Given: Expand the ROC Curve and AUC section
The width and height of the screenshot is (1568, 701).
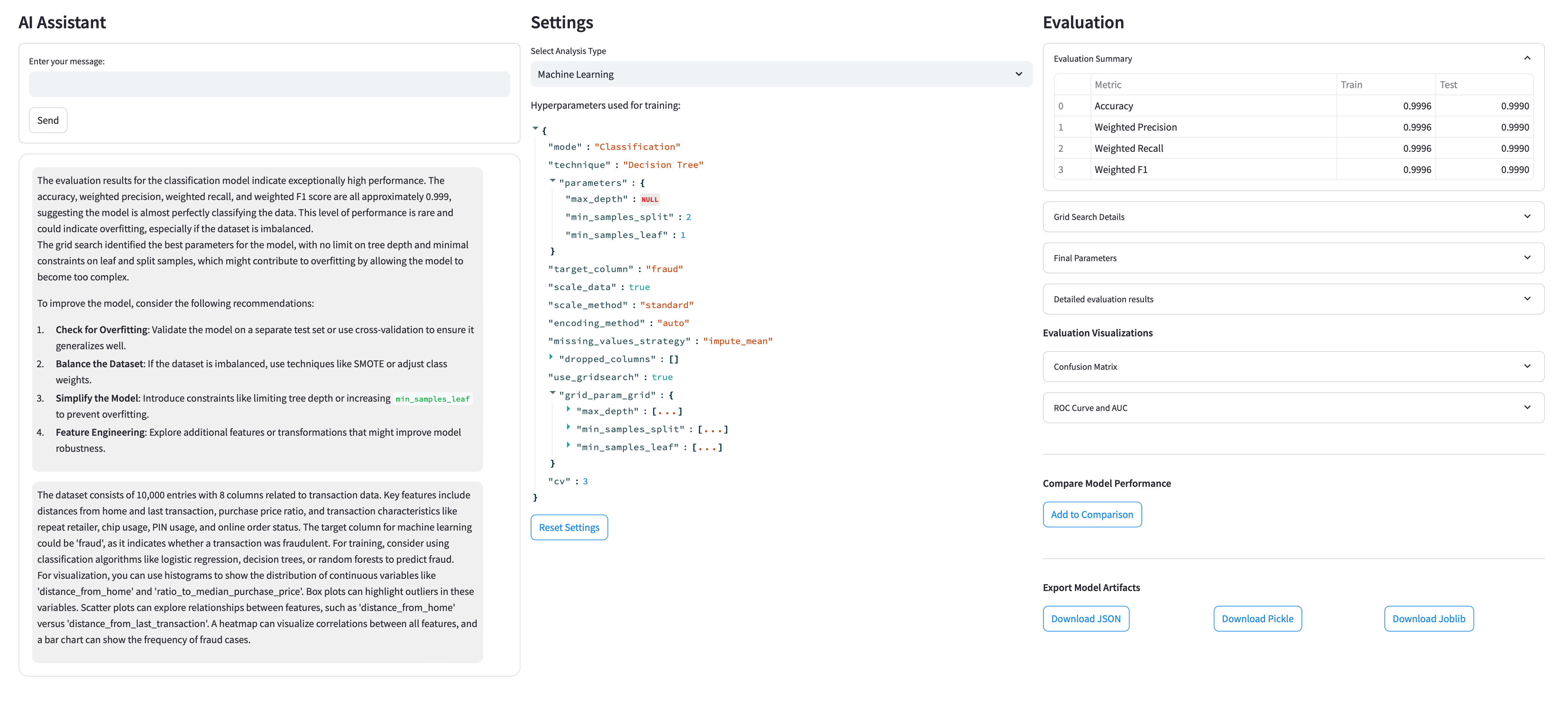Looking at the screenshot, I should 1293,408.
